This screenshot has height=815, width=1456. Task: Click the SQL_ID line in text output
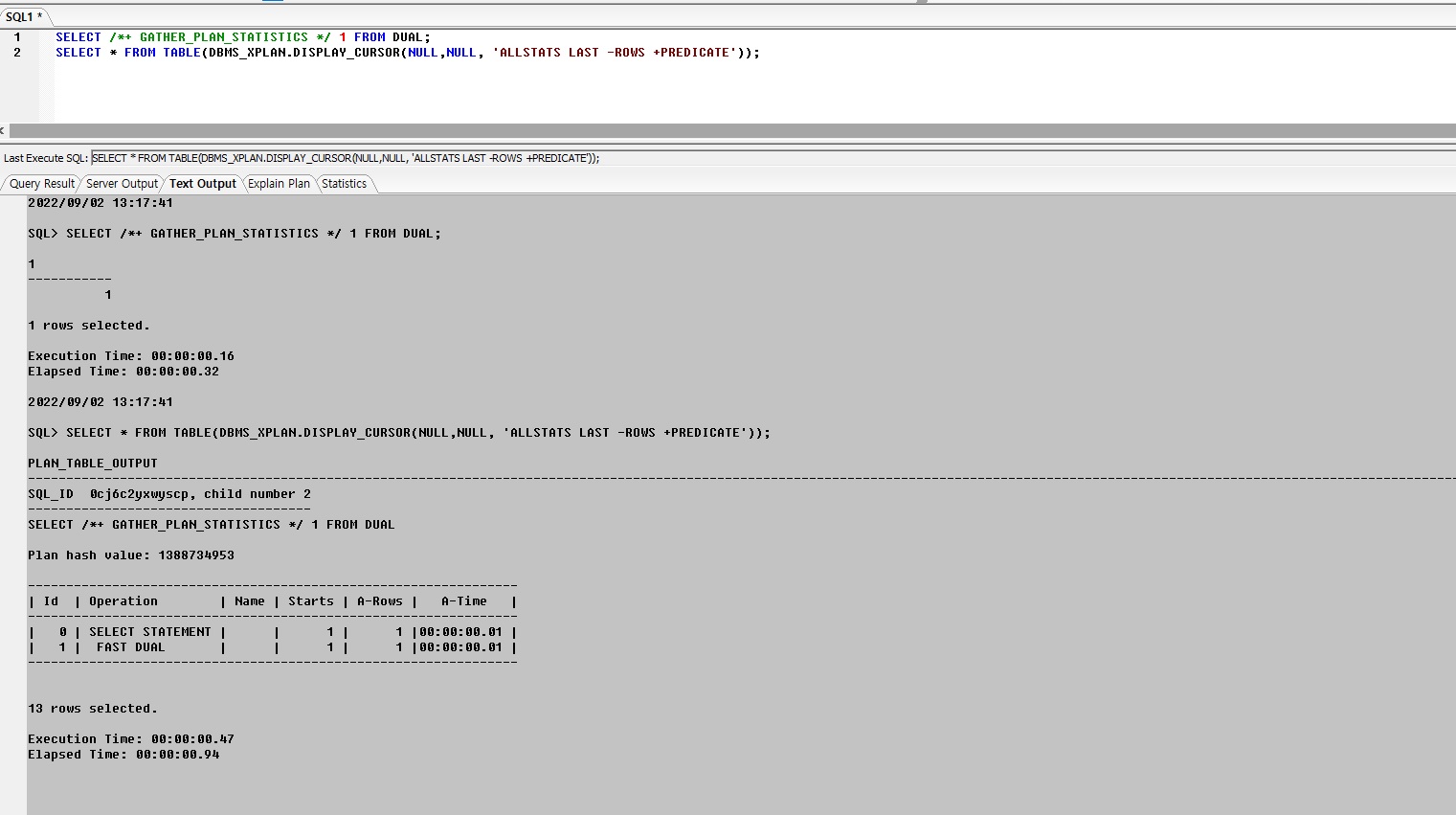tap(168, 494)
